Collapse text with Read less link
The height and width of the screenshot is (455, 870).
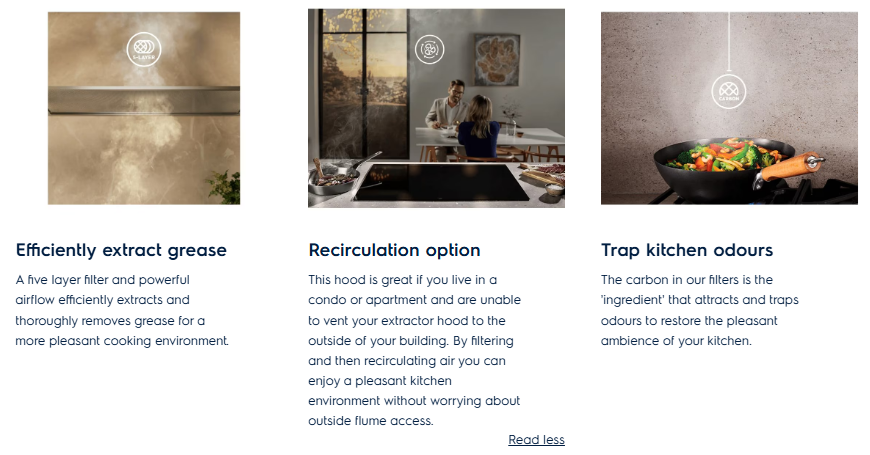tap(536, 439)
